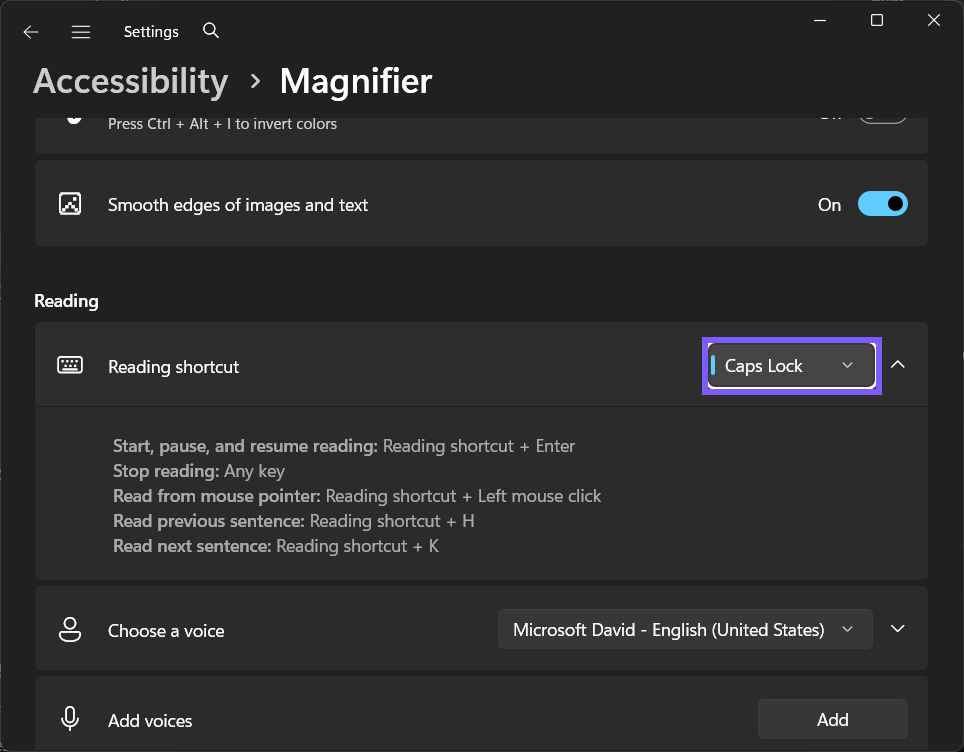Screen dimensions: 964x752
Task: Click the Choose a voice person icon
Action: 70,630
